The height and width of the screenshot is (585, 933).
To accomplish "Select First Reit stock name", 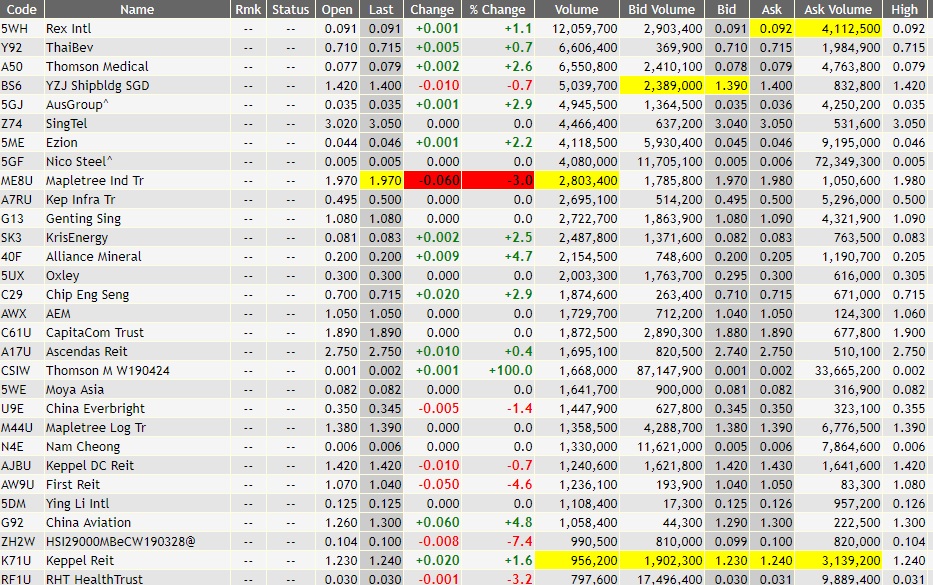I will [73, 485].
